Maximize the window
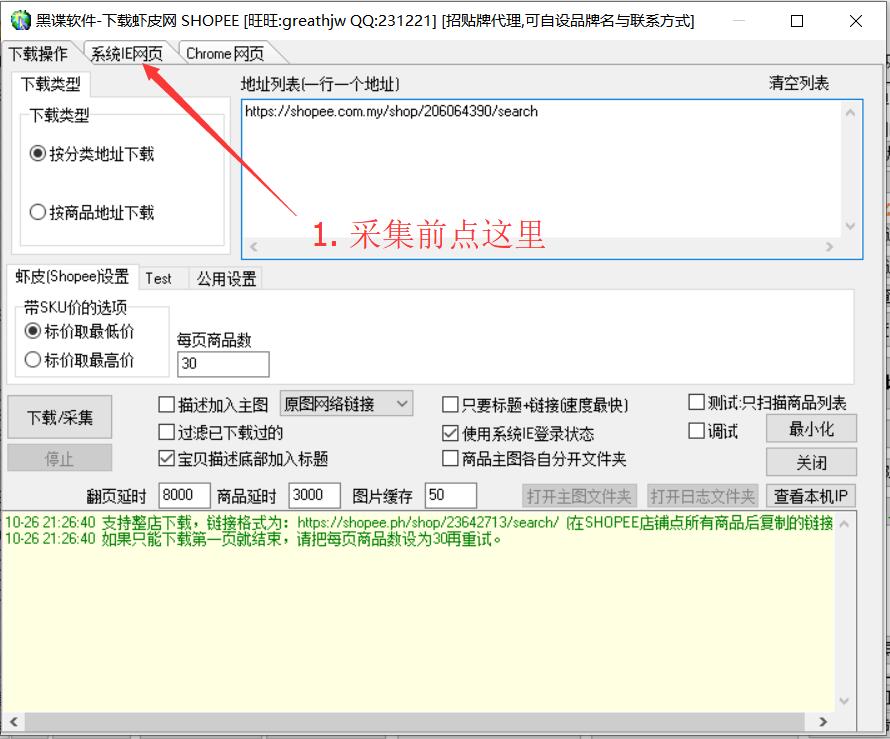Image resolution: width=890 pixels, height=739 pixels. 797,21
